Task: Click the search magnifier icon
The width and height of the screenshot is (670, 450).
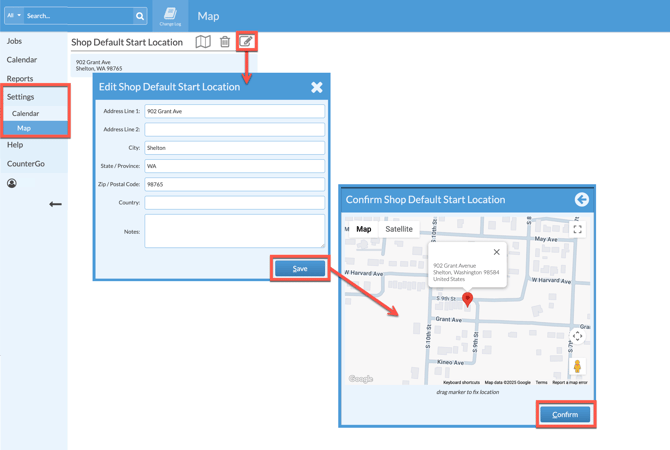Action: pyautogui.click(x=140, y=16)
